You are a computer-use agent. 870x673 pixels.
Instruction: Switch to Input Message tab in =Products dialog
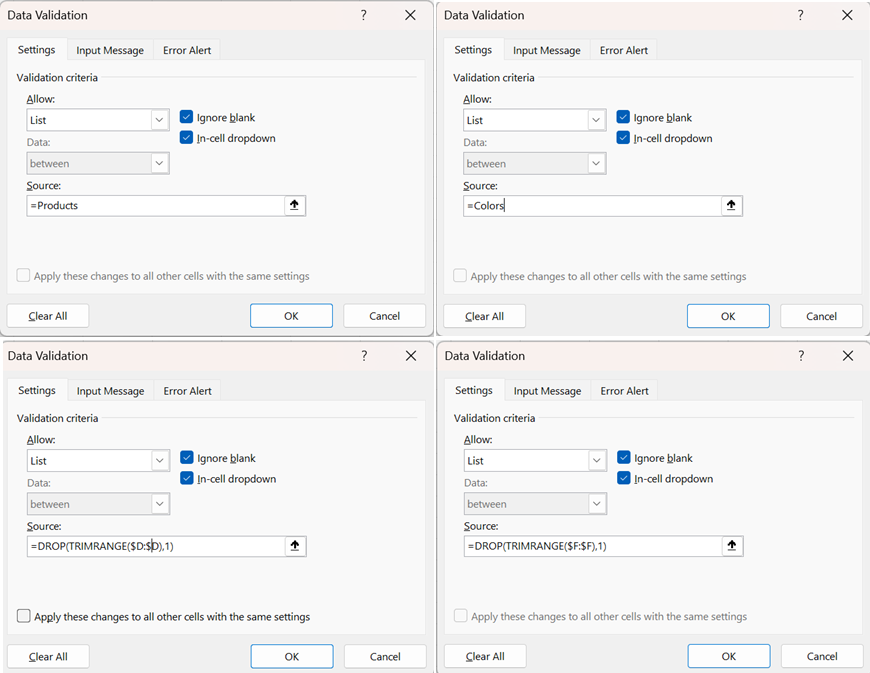click(110, 50)
